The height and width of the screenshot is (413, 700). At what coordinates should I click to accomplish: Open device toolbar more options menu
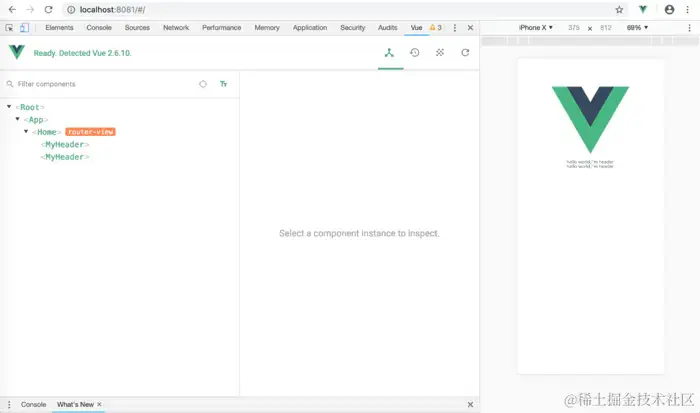pos(689,28)
